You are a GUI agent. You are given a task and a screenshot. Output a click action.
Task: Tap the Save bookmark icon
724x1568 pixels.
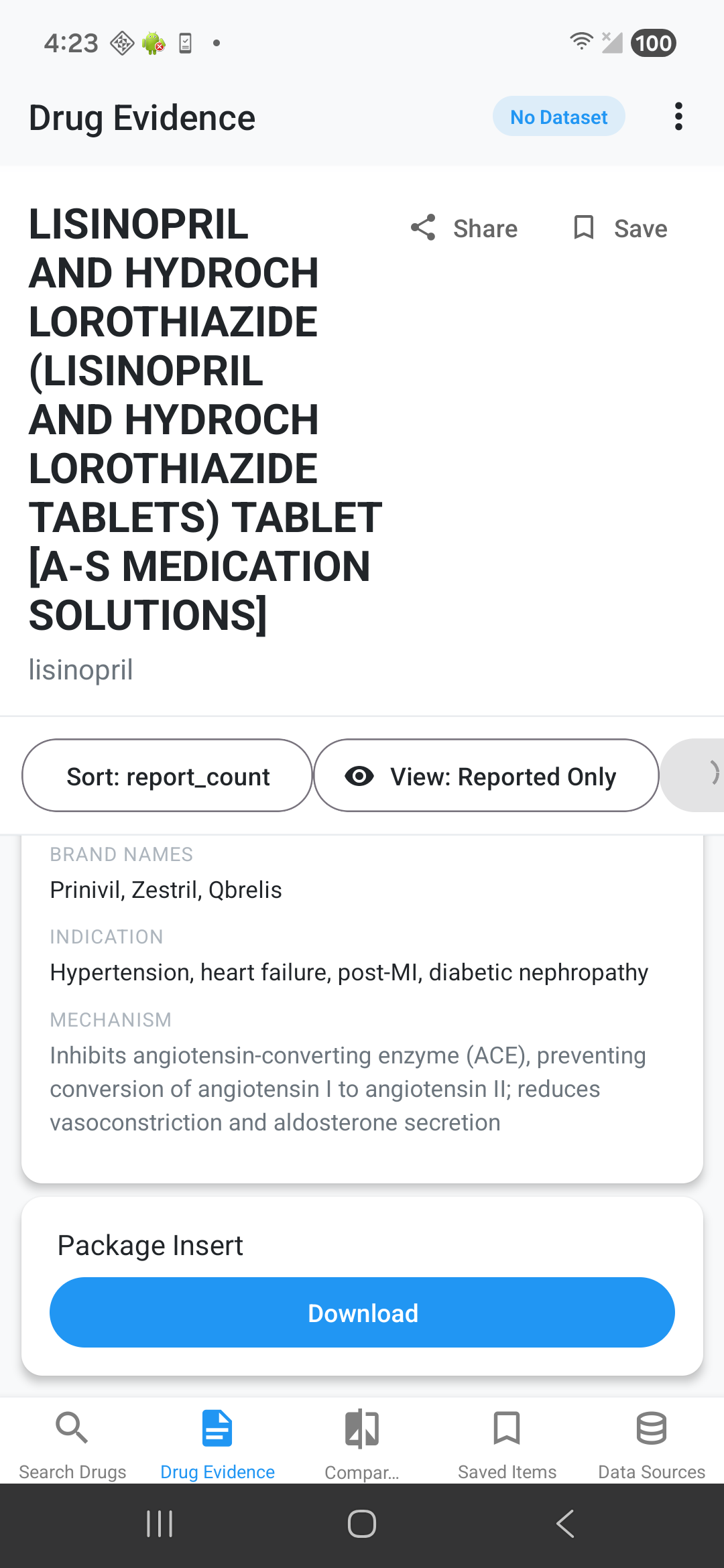(584, 228)
